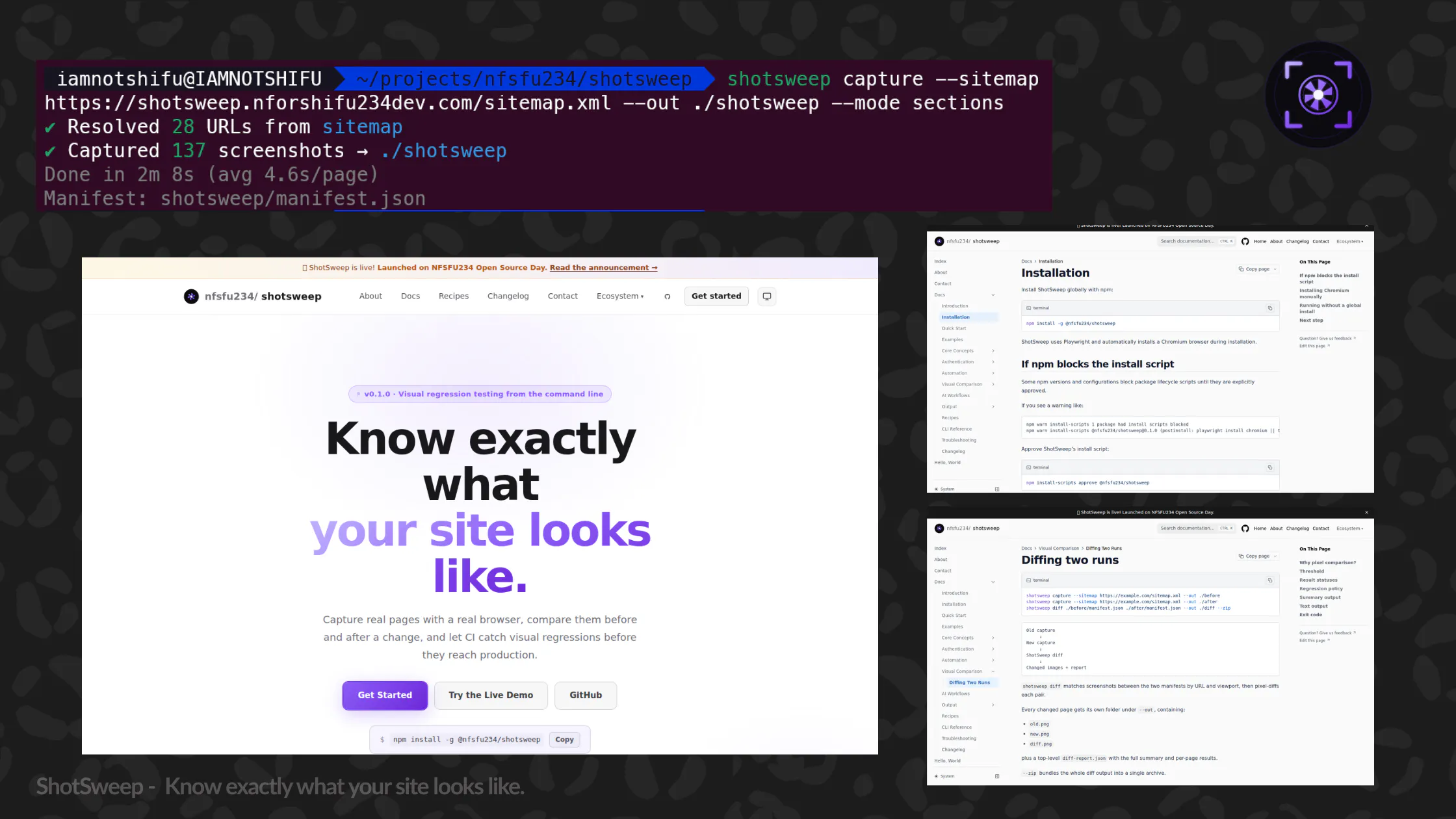Focus search documentation field on Installation page
The height and width of the screenshot is (819, 1456).
pos(1196,241)
